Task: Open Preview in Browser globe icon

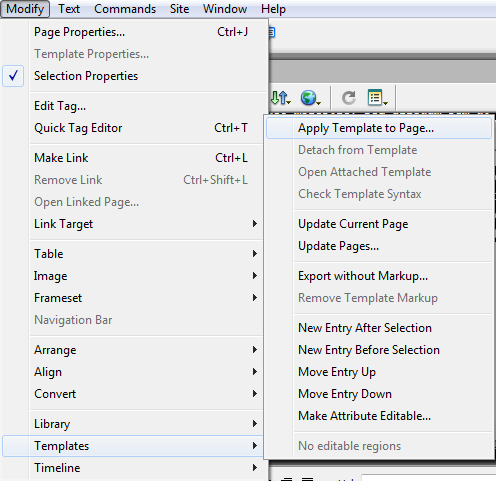Action: pyautogui.click(x=310, y=98)
